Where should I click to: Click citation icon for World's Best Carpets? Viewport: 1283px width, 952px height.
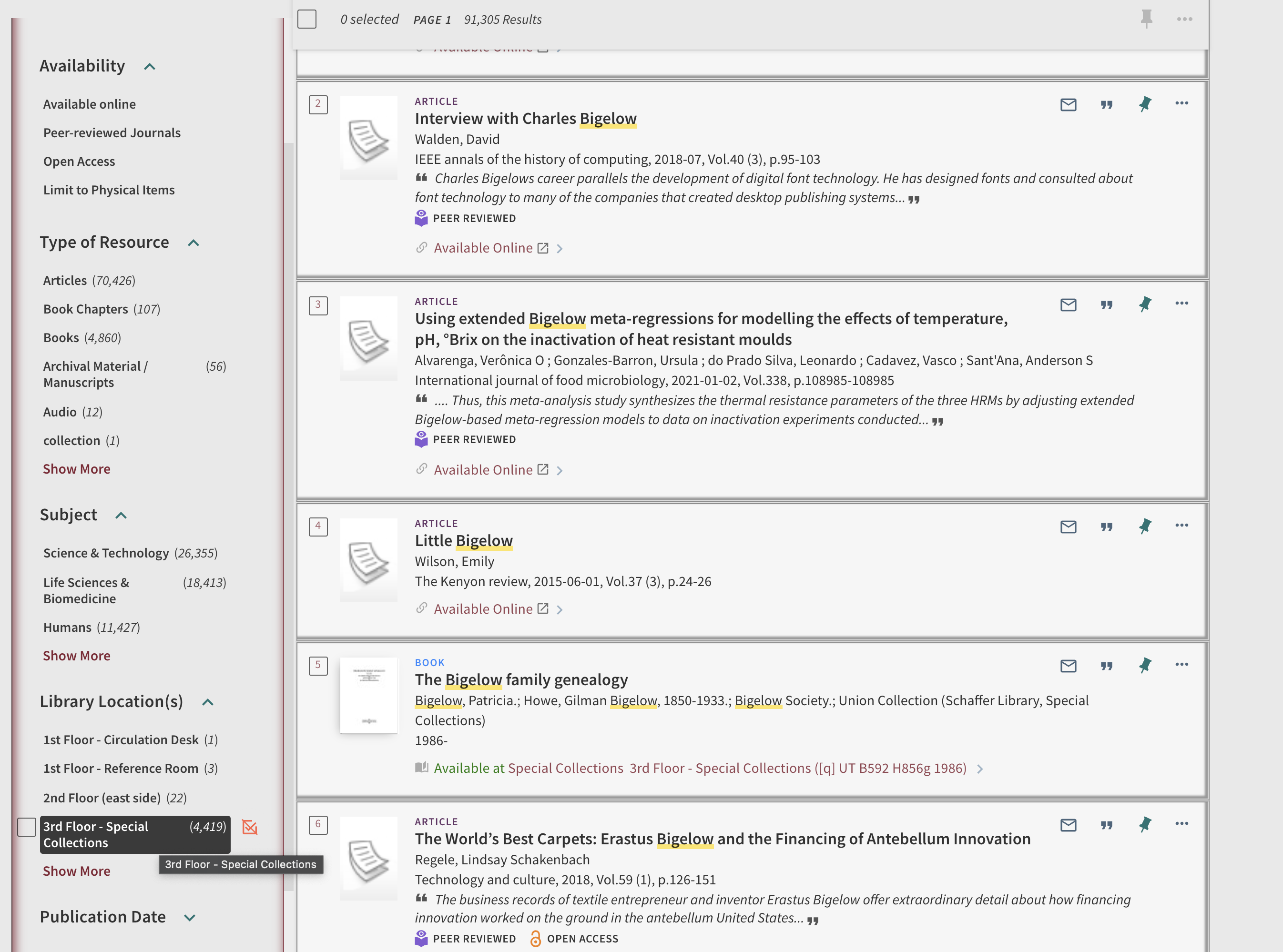tap(1106, 825)
